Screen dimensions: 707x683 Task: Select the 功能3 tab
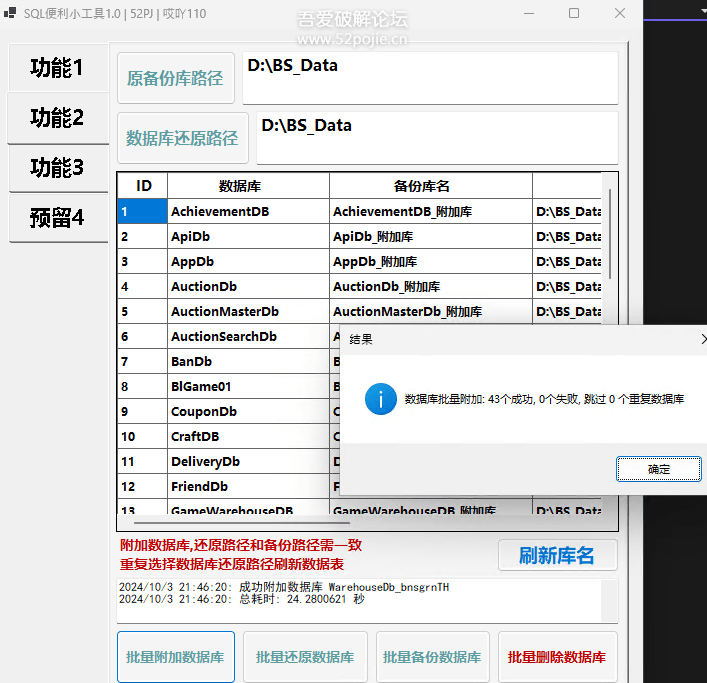pos(57,167)
